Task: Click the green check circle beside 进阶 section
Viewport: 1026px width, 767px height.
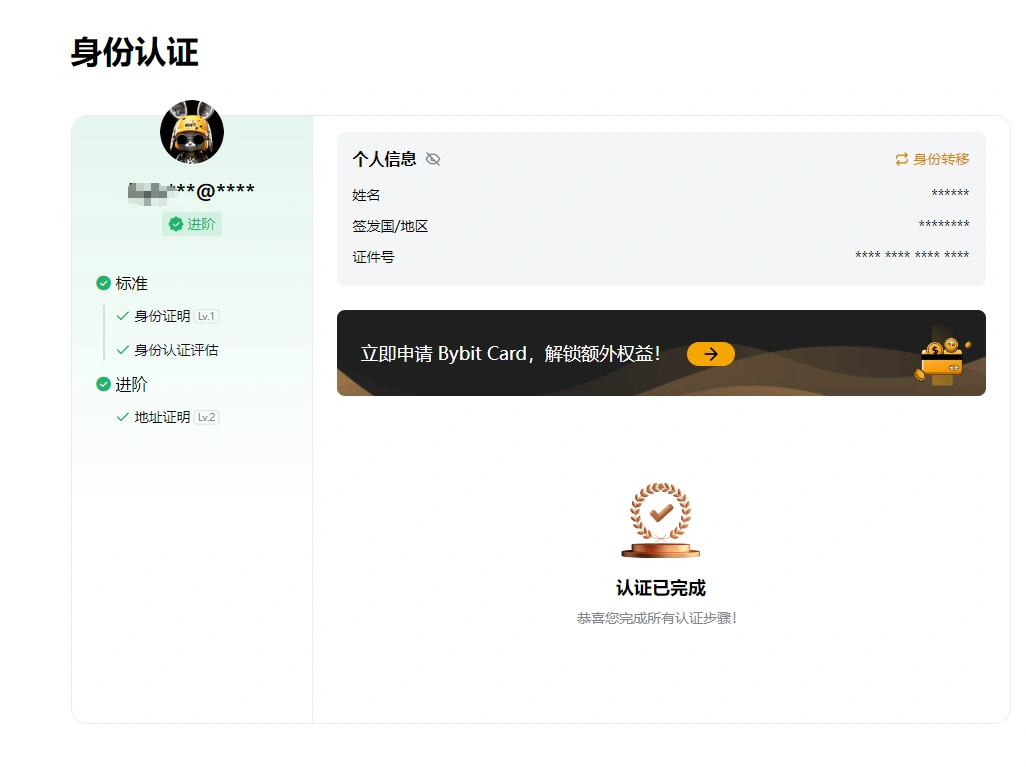Action: point(103,384)
